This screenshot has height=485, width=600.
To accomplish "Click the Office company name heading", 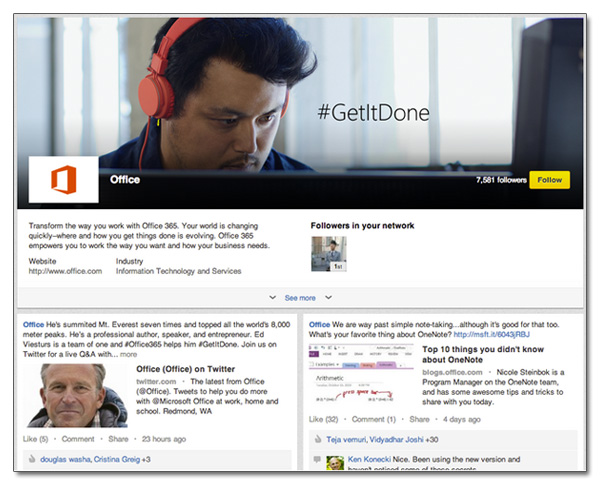I will [125, 180].
